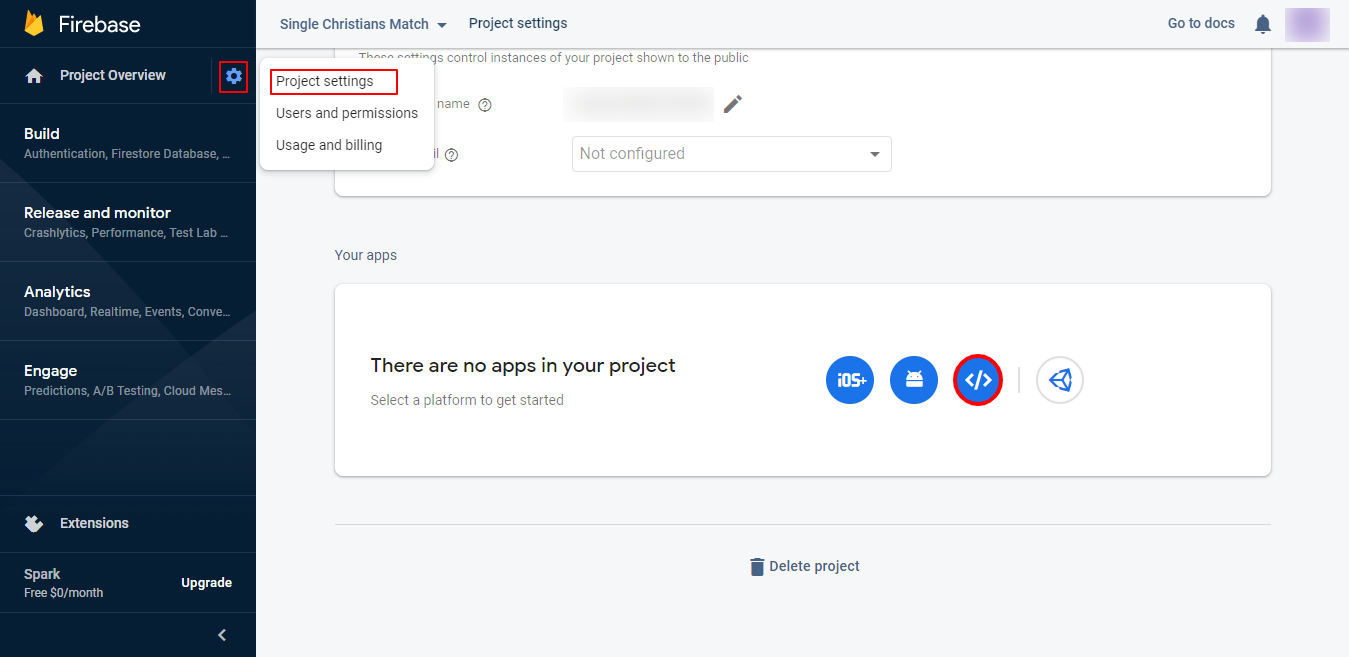Click the Project settings page title

point(518,23)
